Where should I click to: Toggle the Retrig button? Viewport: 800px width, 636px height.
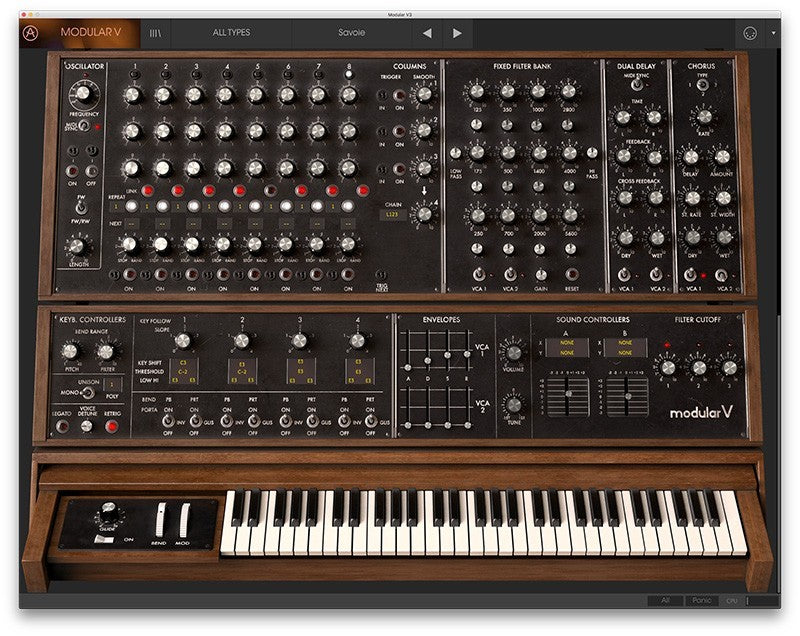tap(112, 426)
